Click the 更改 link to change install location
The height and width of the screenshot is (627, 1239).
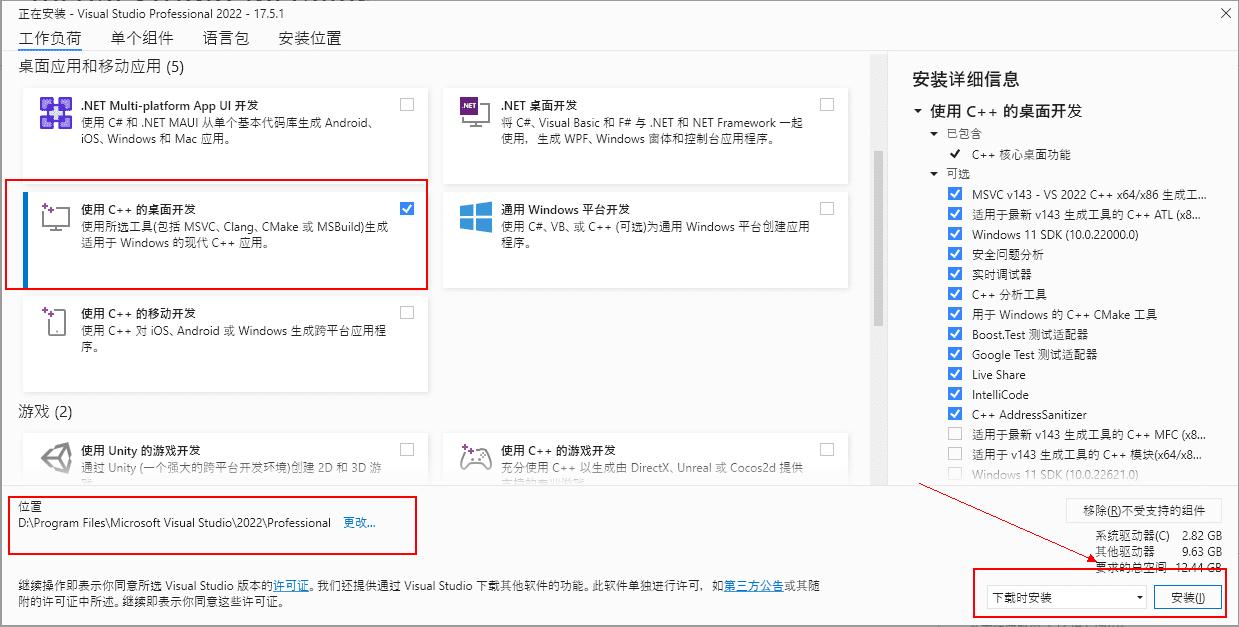point(358,522)
